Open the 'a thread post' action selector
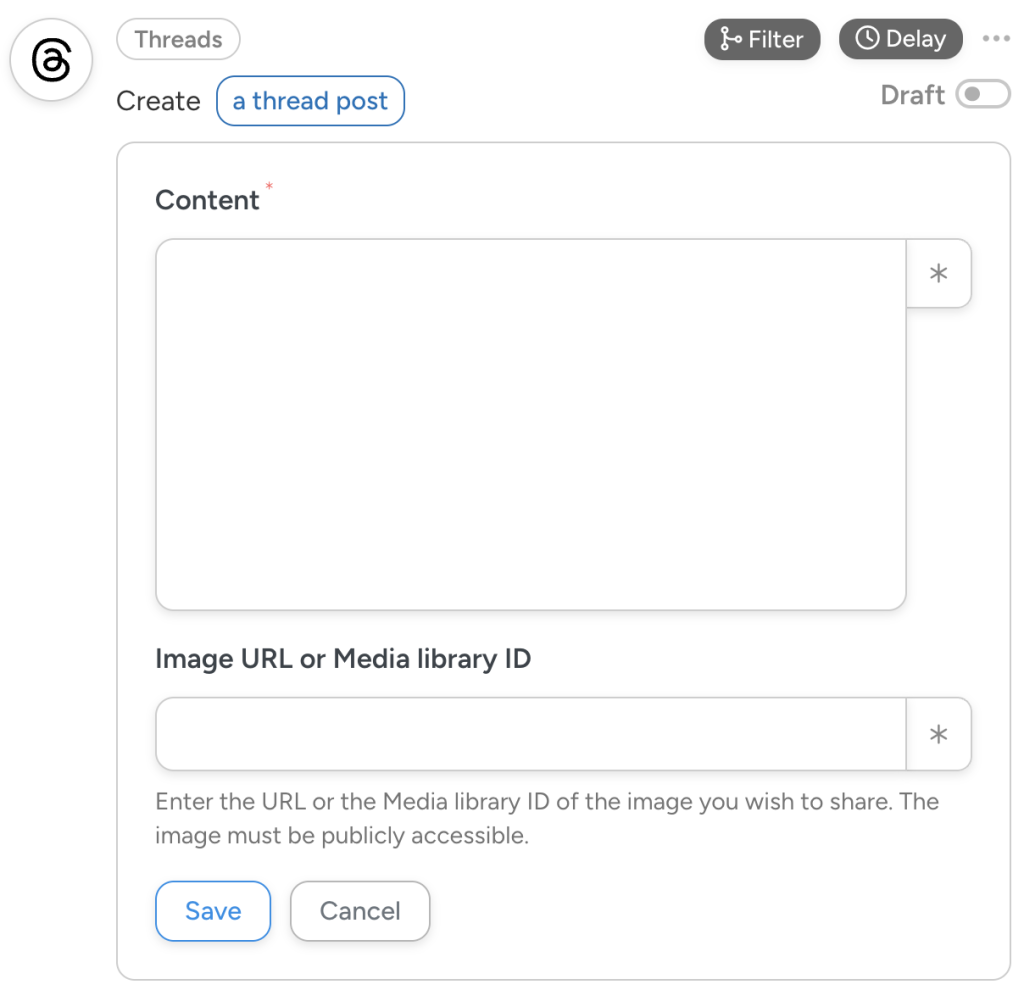The height and width of the screenshot is (990, 1024). 310,100
